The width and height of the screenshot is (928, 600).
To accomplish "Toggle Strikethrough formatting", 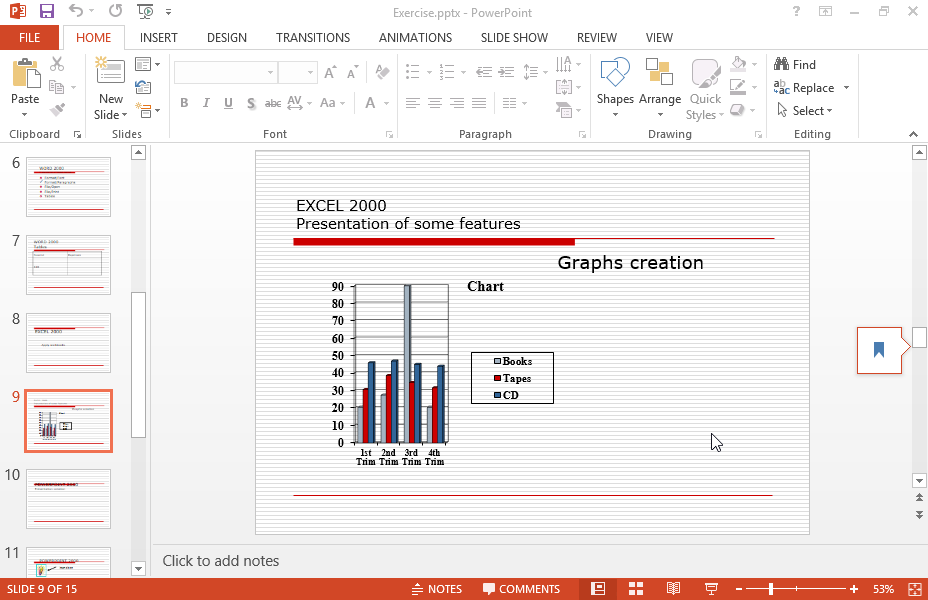I will pyautogui.click(x=273, y=103).
